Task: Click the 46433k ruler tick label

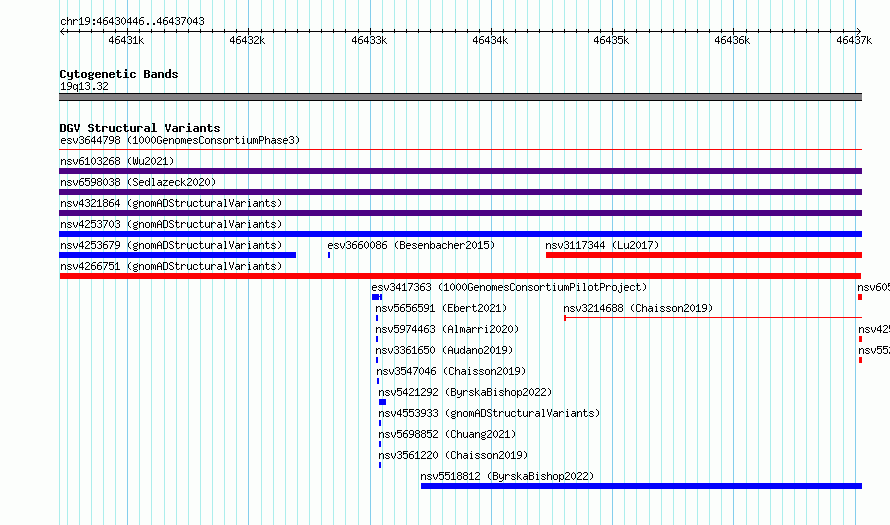Action: tap(369, 40)
